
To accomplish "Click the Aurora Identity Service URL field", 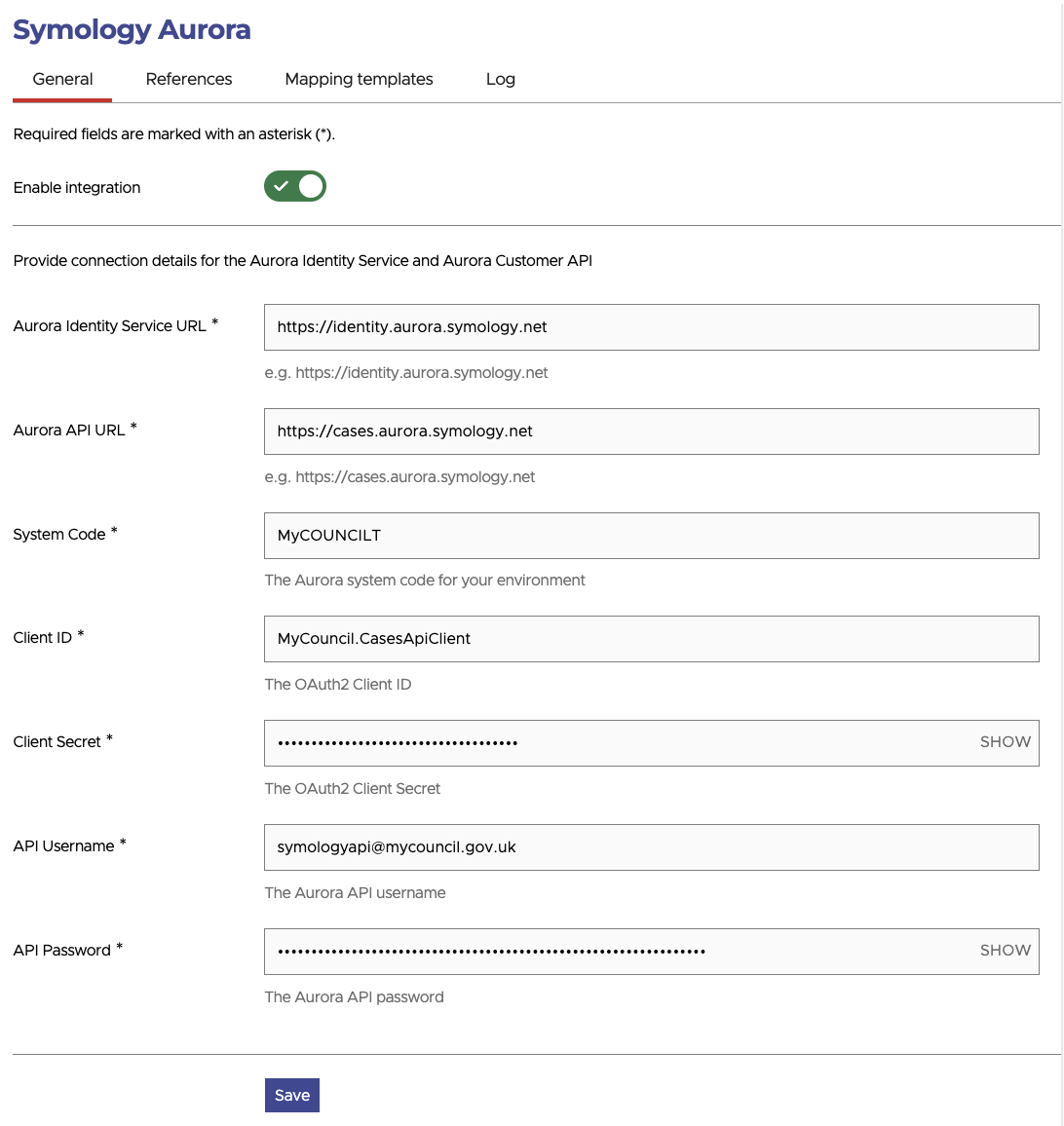I will point(651,327).
